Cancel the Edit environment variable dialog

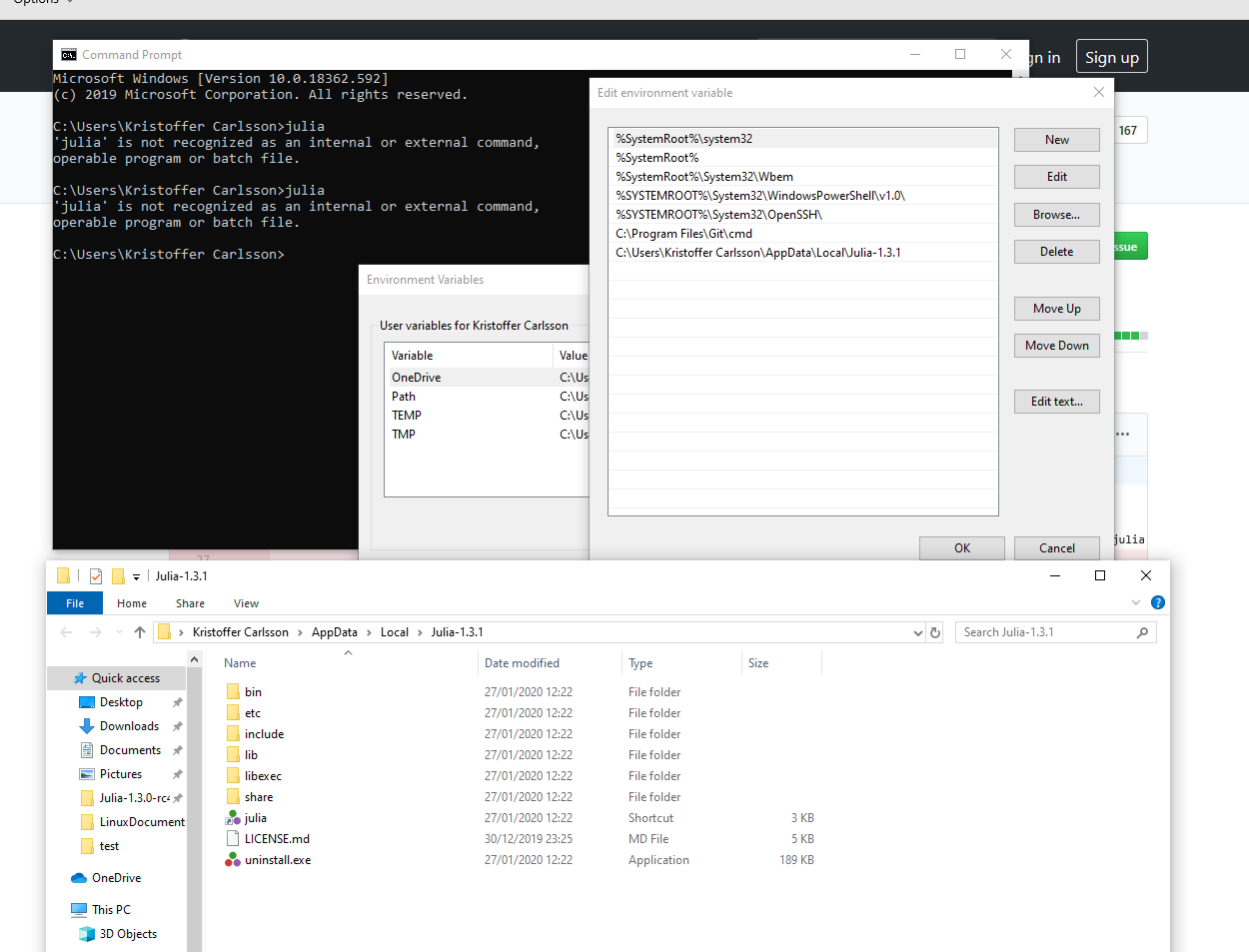(x=1056, y=548)
